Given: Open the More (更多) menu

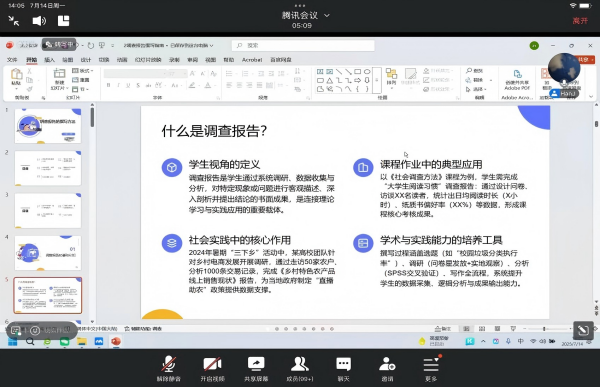Looking at the screenshot, I should coord(431,369).
